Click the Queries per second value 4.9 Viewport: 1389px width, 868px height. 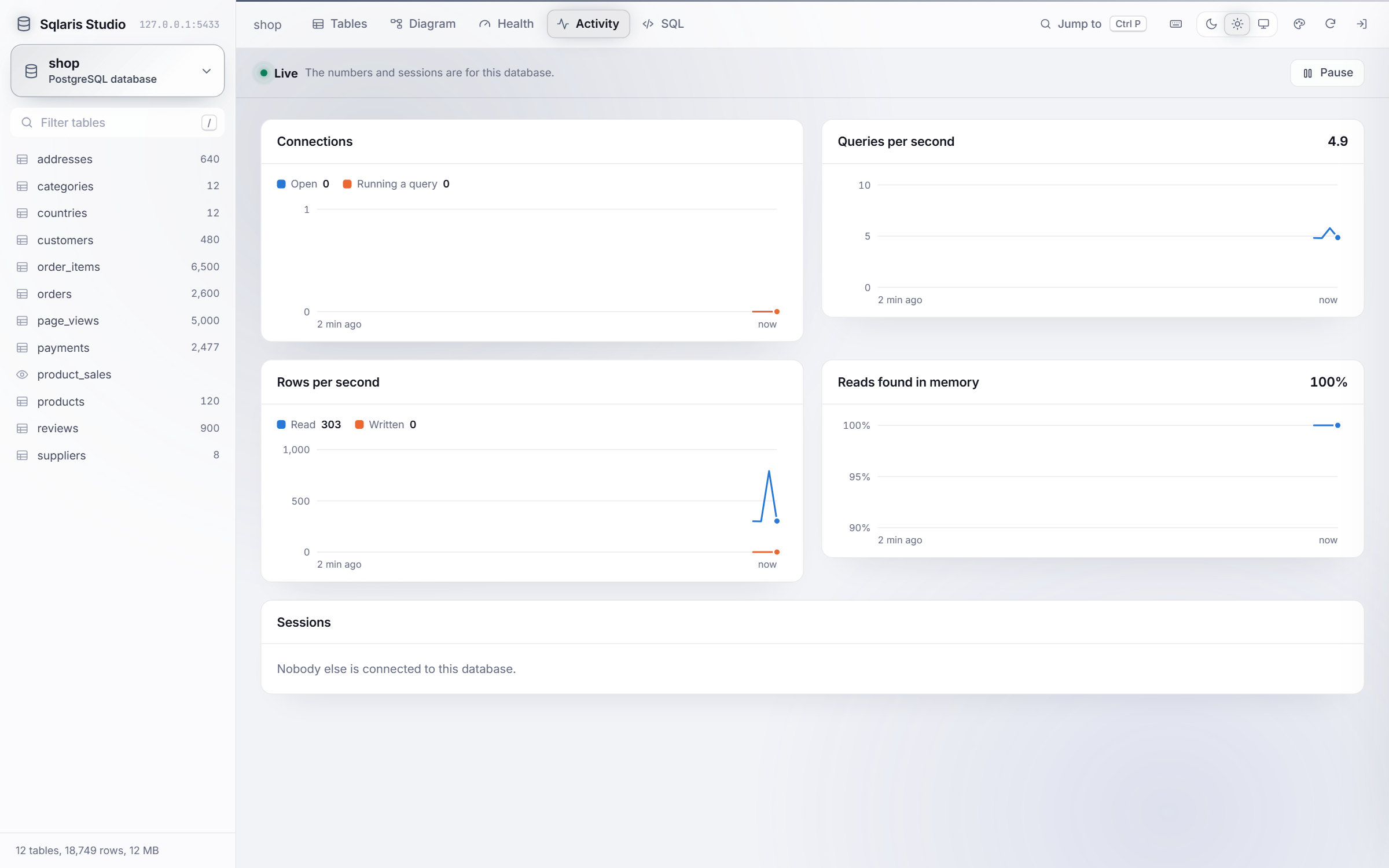click(1337, 141)
